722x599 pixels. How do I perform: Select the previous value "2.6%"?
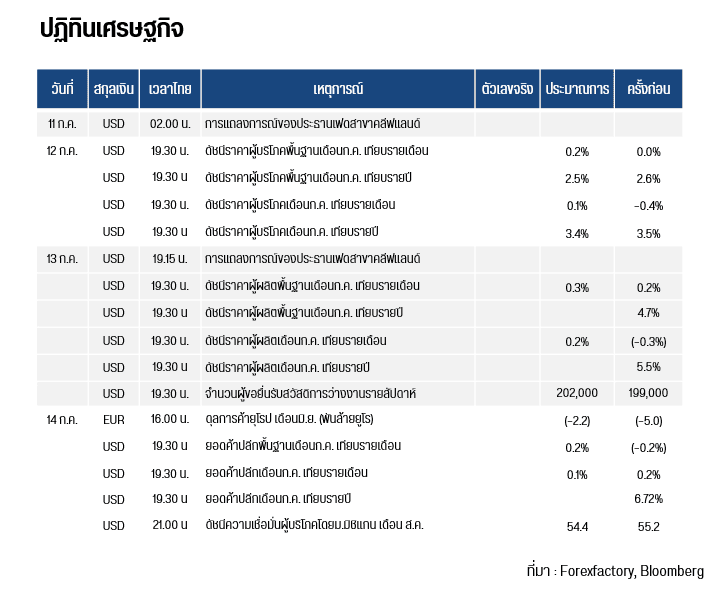(648, 179)
